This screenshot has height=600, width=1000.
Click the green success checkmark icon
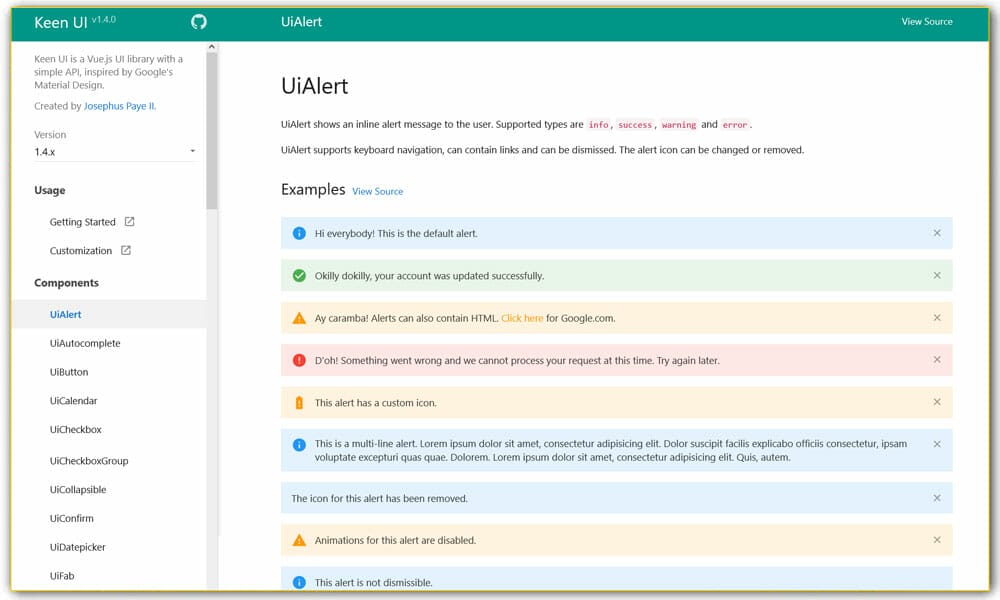pos(298,275)
